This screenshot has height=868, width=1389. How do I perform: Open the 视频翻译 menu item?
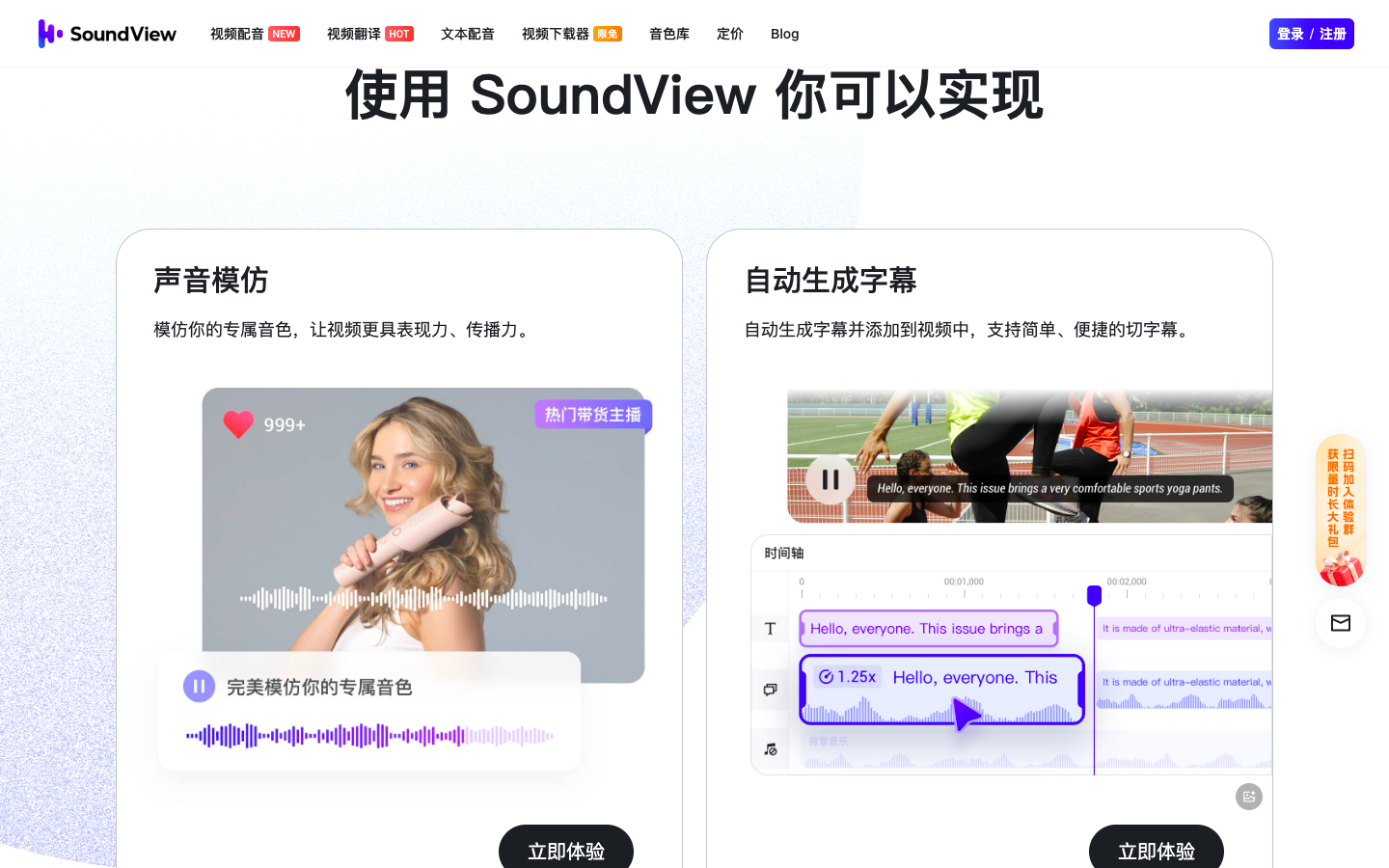354,34
